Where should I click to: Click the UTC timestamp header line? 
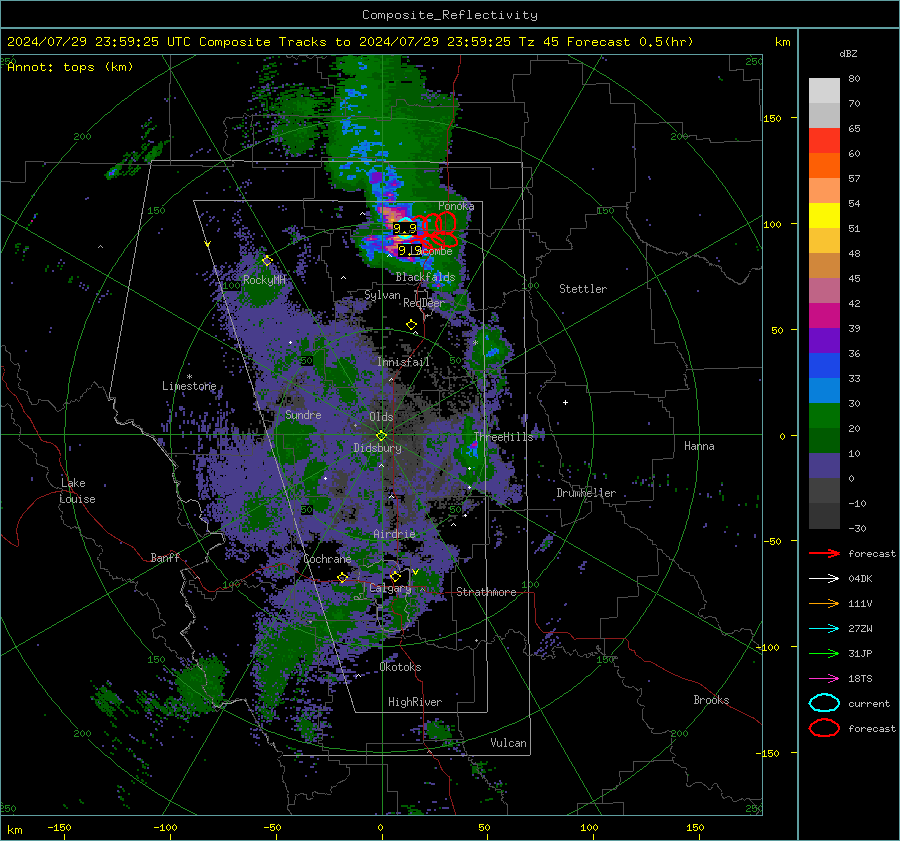tap(350, 42)
